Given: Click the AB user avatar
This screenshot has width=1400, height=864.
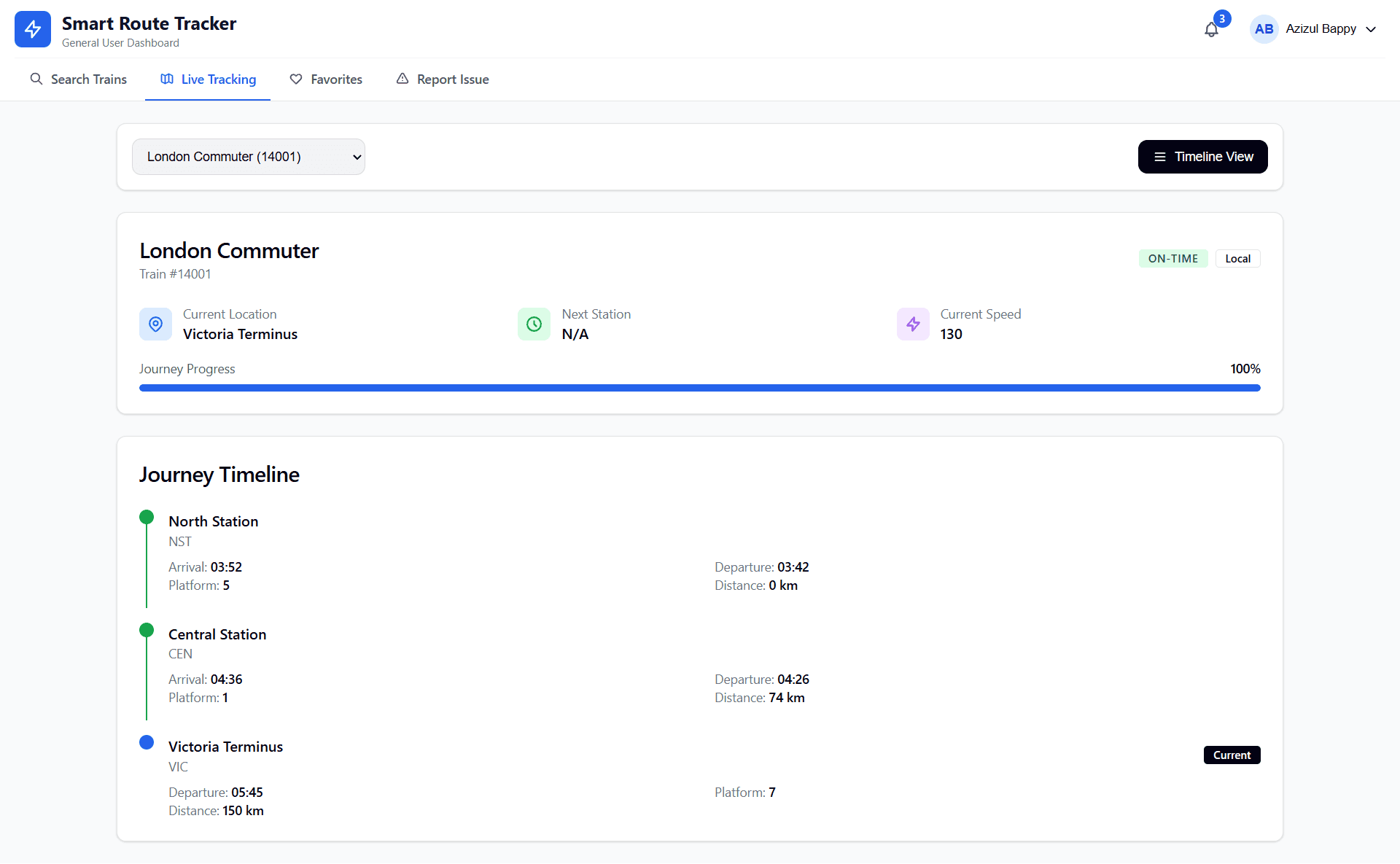Looking at the screenshot, I should pos(1264,29).
